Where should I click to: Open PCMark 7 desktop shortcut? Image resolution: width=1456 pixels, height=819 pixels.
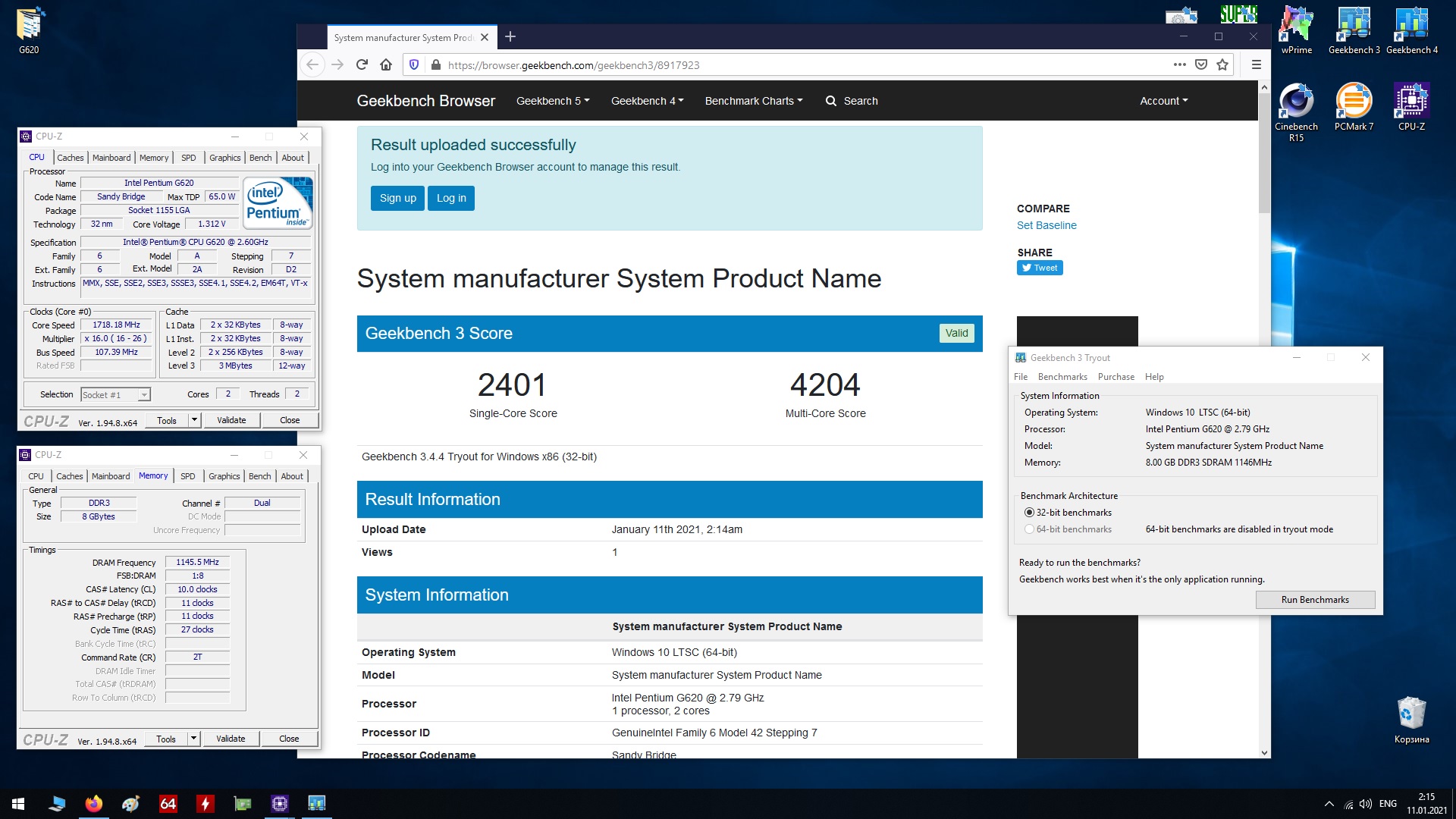[1354, 107]
